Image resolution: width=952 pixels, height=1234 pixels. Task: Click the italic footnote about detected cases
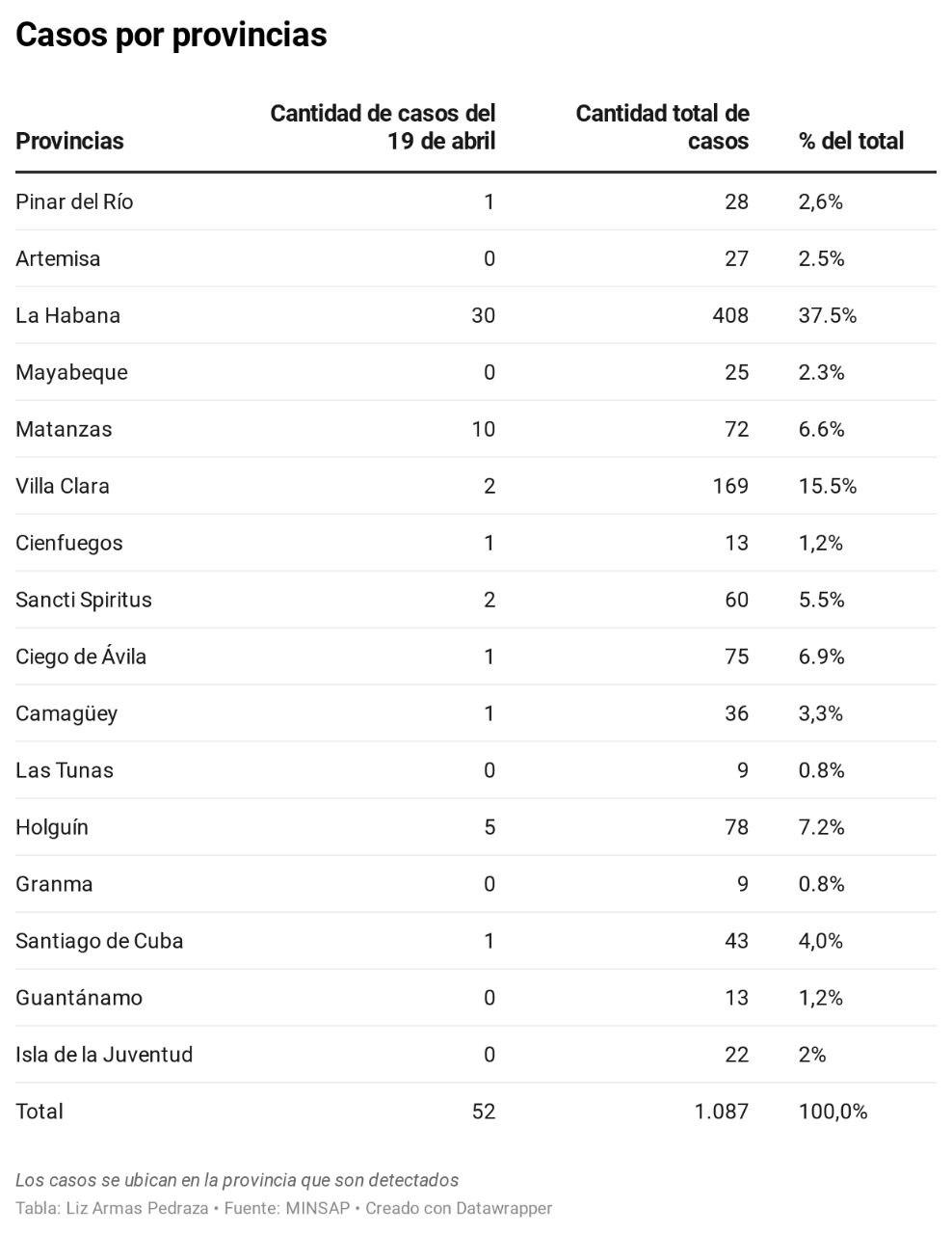(237, 1180)
